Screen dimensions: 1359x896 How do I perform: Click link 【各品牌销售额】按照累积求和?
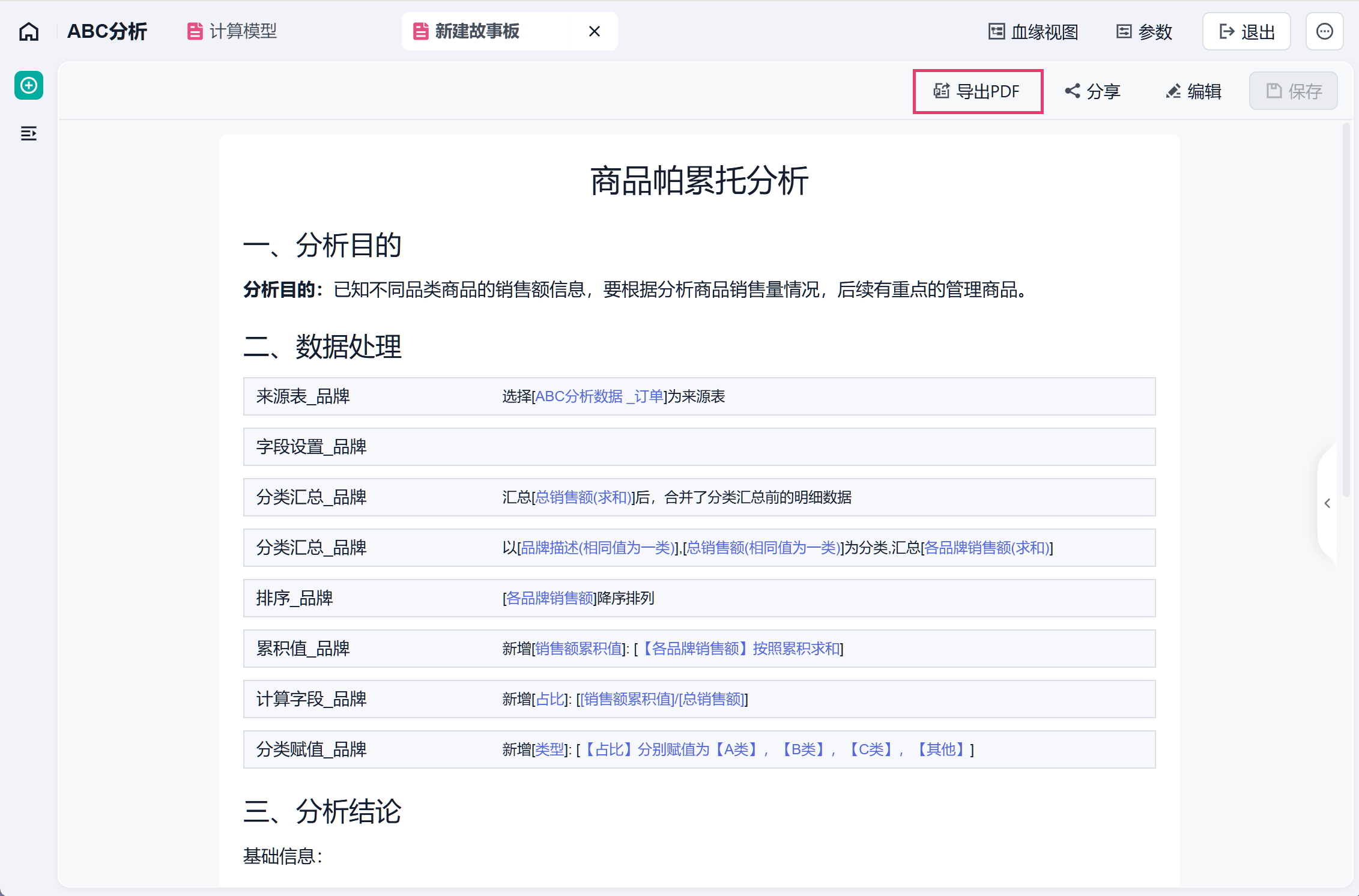click(x=739, y=649)
